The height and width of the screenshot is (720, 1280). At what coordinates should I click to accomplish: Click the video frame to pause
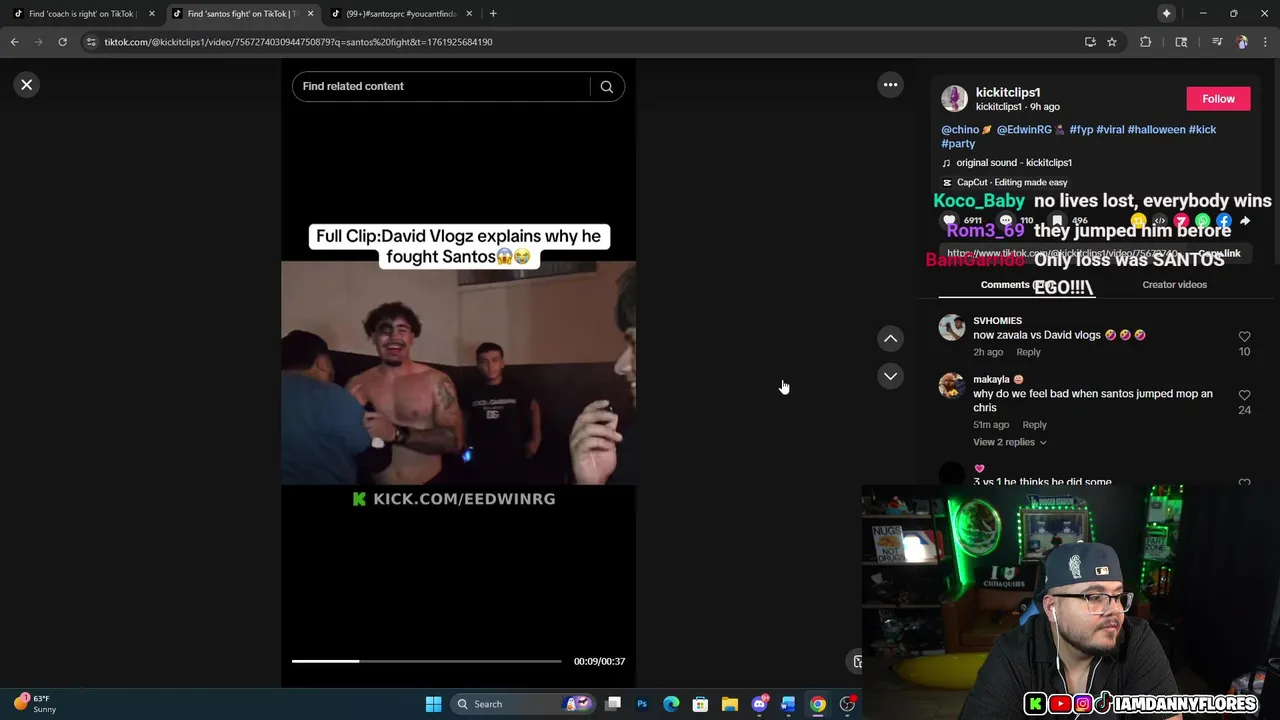pyautogui.click(x=458, y=373)
